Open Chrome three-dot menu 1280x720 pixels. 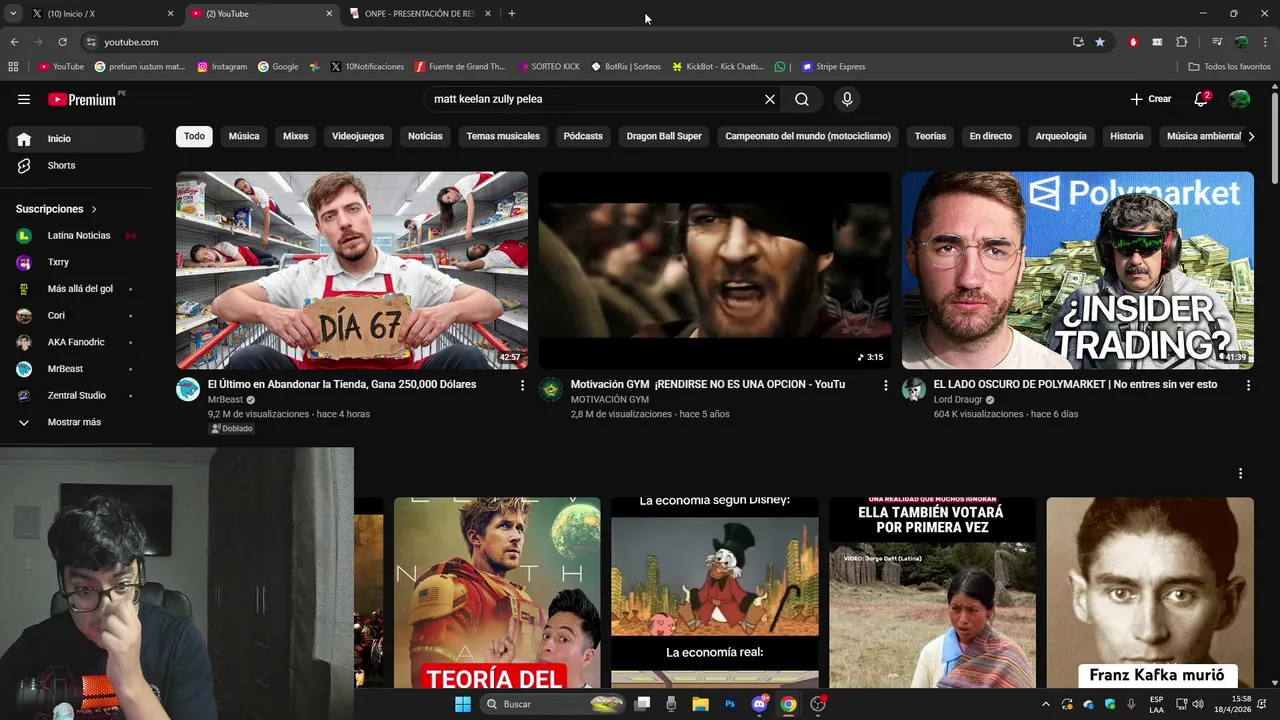coord(1265,42)
